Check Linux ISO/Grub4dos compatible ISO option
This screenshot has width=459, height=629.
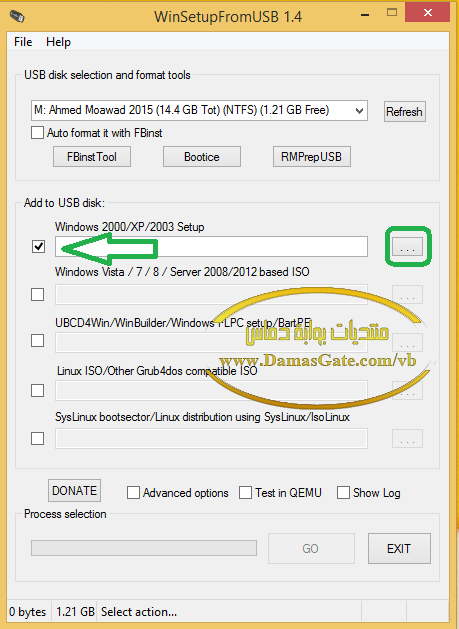[38, 390]
